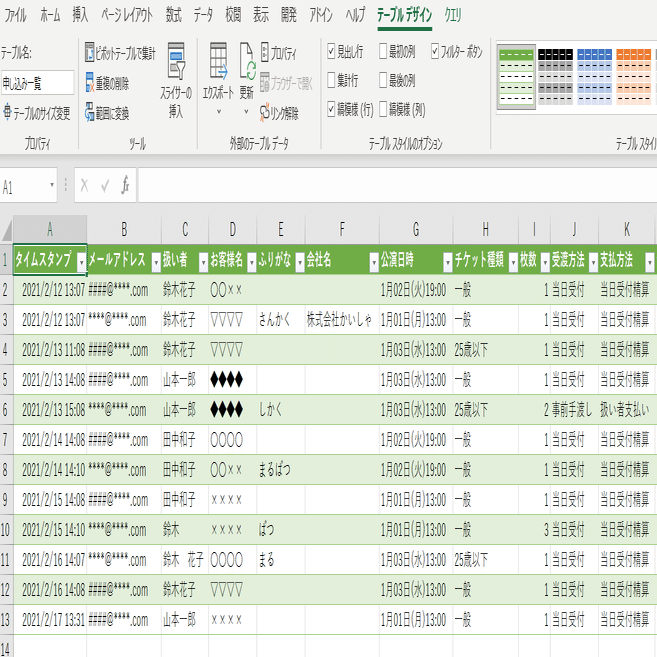Click the Name Box showing A1

tap(24, 185)
